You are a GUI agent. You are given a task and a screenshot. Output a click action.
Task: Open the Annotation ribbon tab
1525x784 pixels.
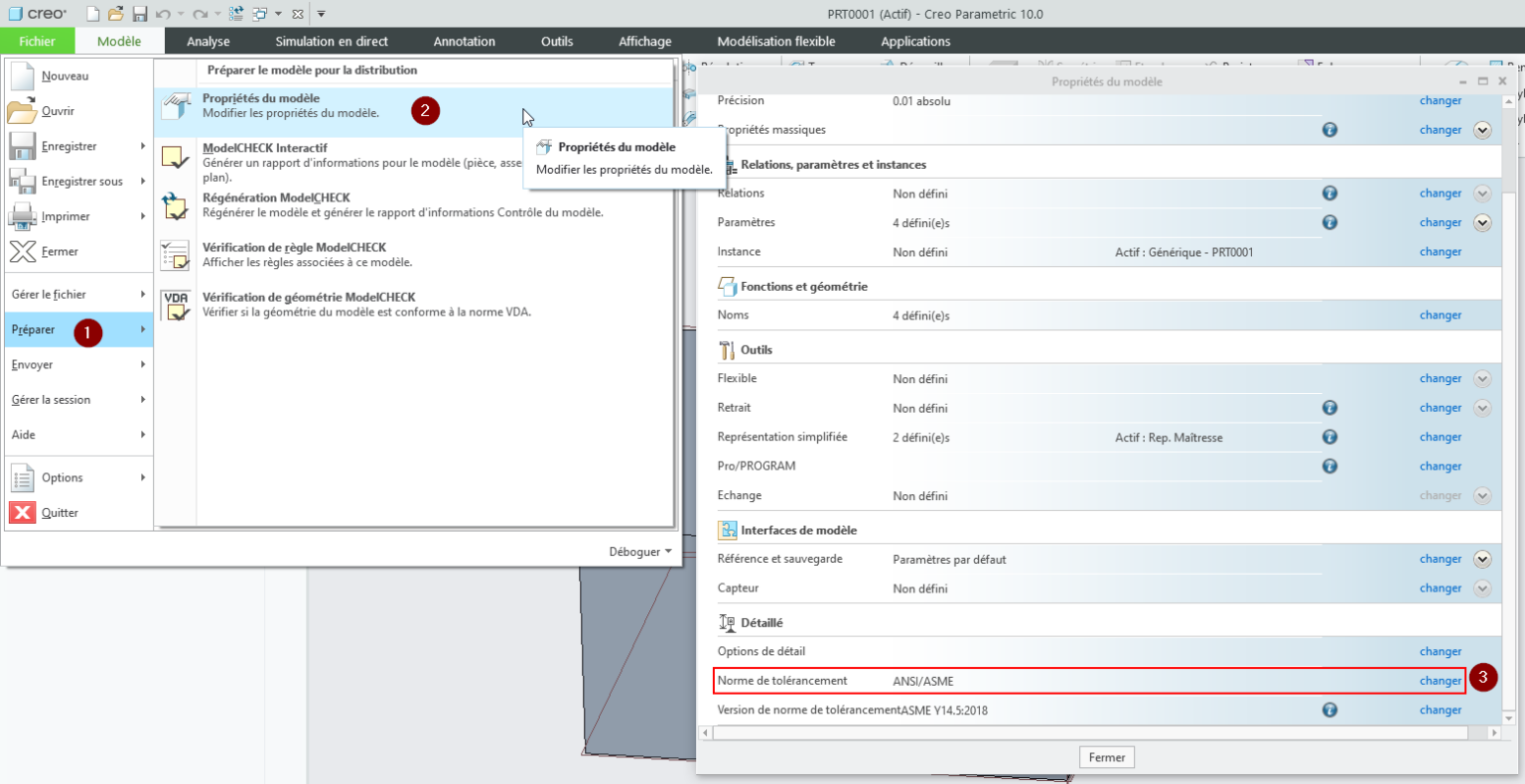(464, 42)
